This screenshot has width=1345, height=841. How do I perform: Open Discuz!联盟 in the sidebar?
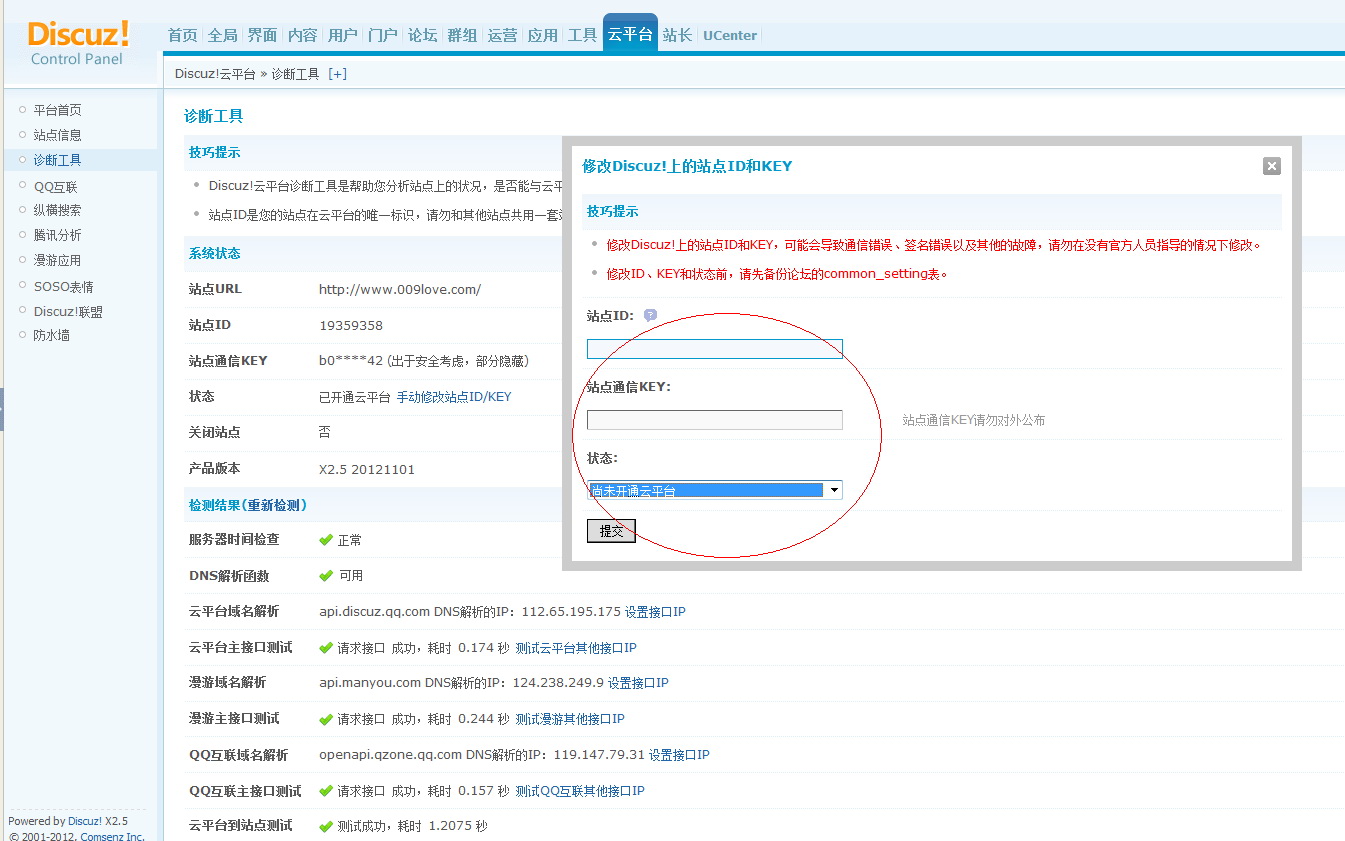[x=68, y=311]
